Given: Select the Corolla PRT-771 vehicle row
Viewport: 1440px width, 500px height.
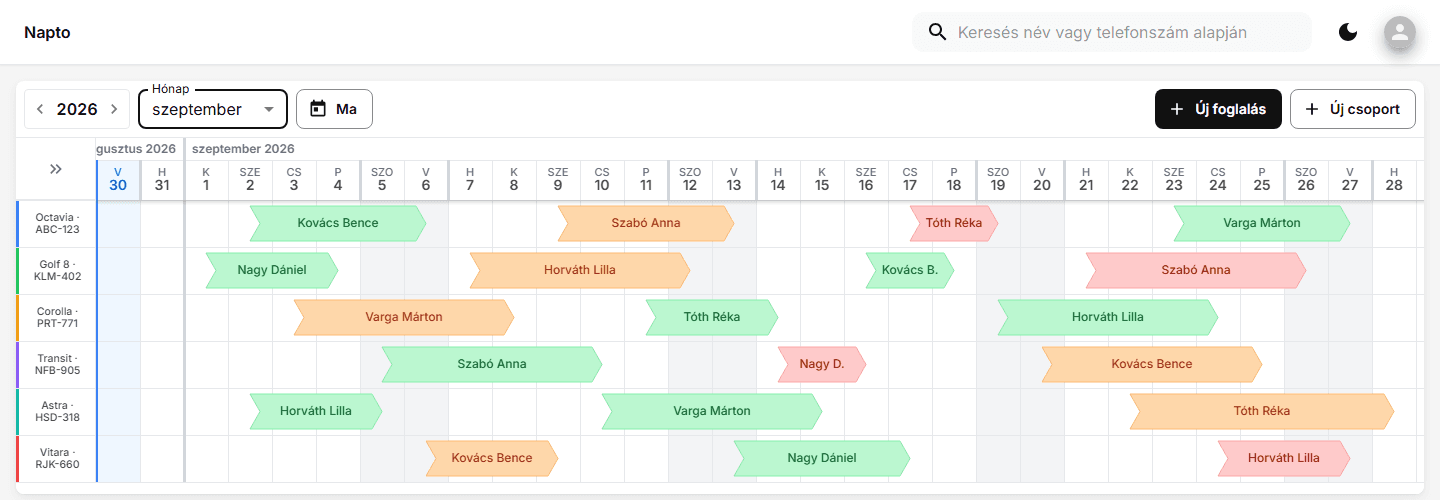Looking at the screenshot, I should 56,317.
